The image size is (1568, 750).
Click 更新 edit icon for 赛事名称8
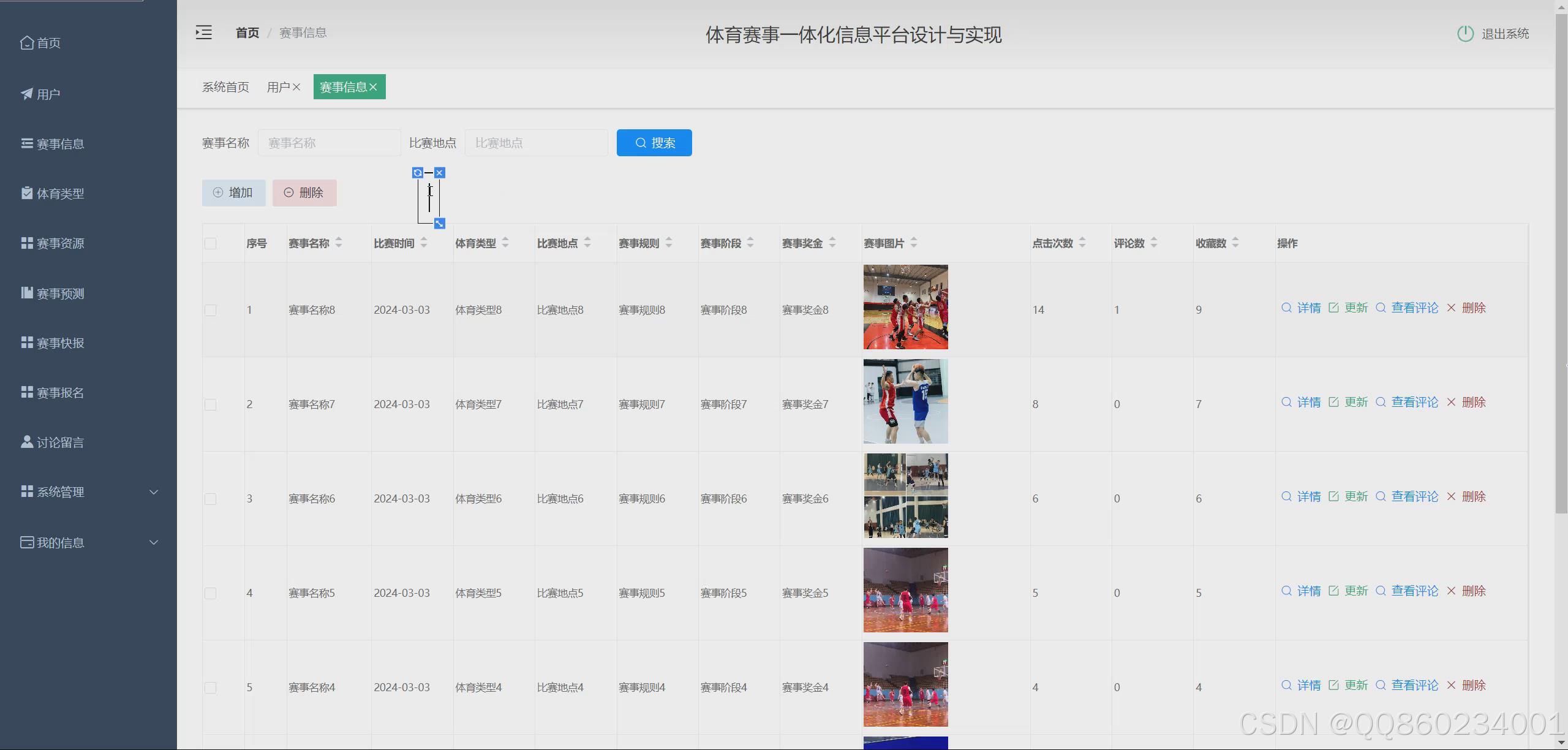coord(1333,308)
